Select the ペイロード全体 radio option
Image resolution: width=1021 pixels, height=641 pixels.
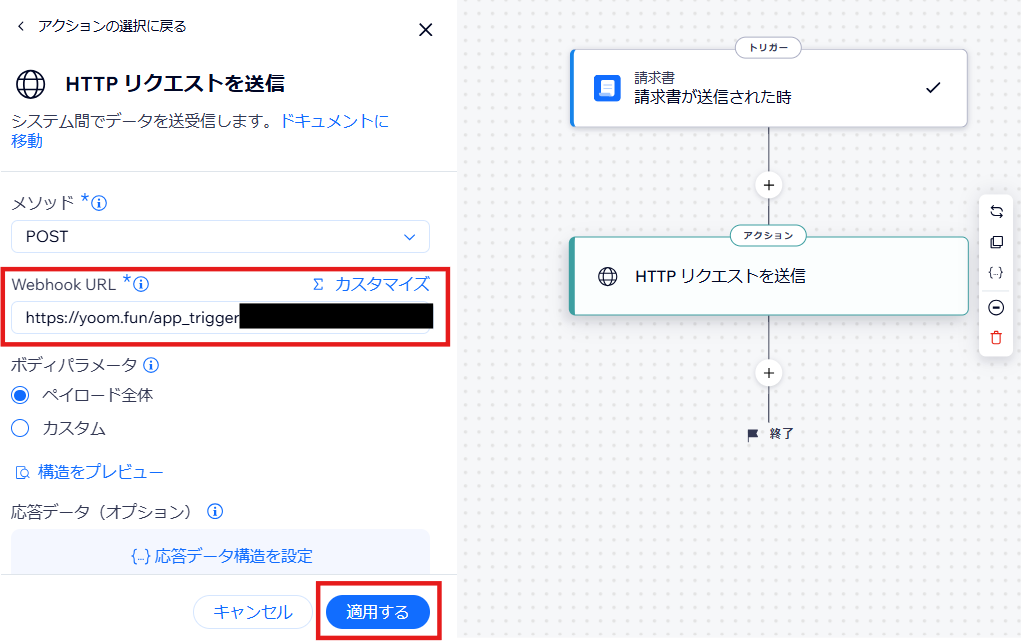coord(21,395)
